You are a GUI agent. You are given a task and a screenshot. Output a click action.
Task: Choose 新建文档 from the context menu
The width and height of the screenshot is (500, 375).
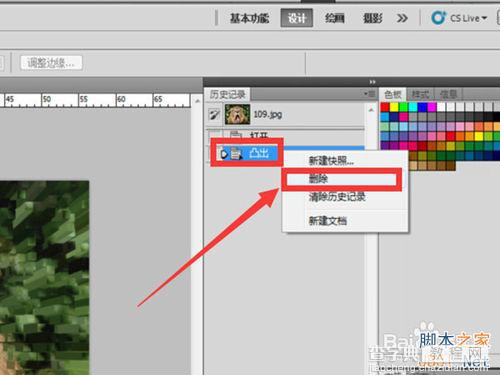coord(328,221)
